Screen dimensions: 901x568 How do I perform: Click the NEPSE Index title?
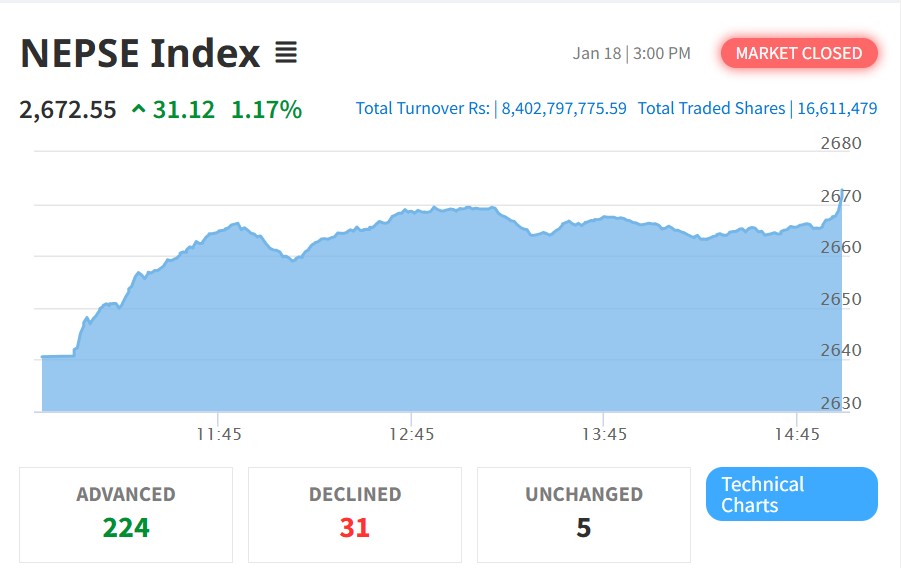click(x=140, y=53)
